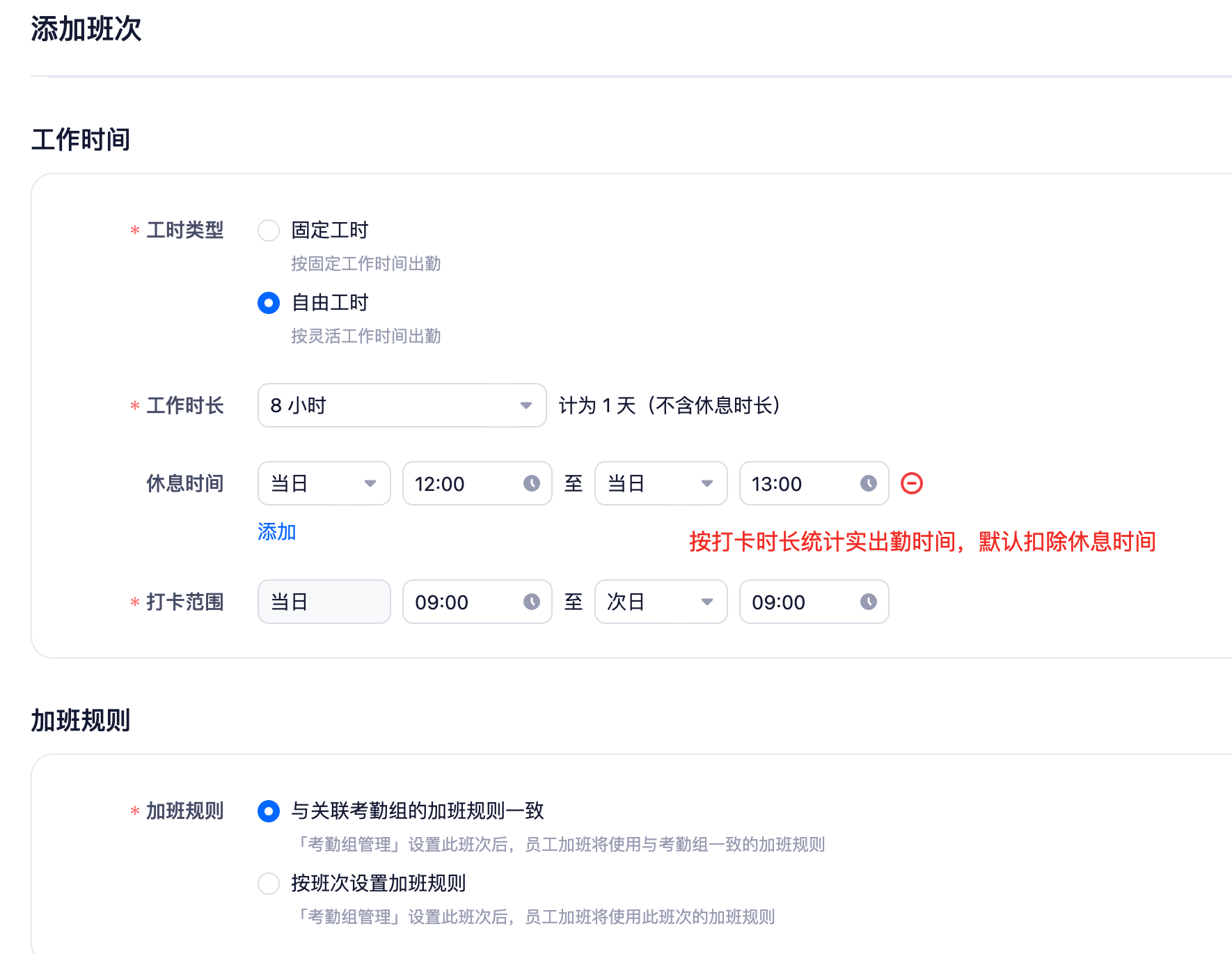The height and width of the screenshot is (954, 1232).
Task: Click 添加 link to add break time
Action: [276, 532]
